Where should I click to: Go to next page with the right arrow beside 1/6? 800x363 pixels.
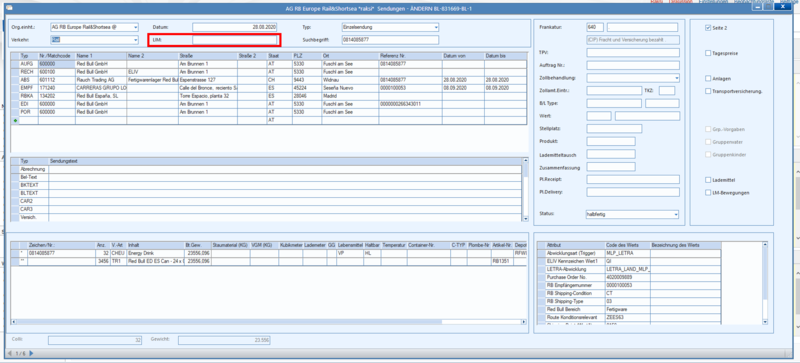click(31, 353)
